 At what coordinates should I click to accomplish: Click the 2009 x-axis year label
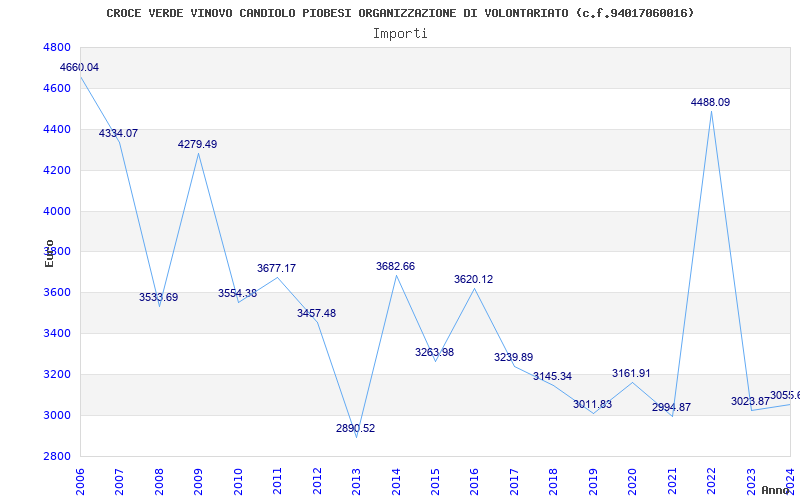coord(198,481)
